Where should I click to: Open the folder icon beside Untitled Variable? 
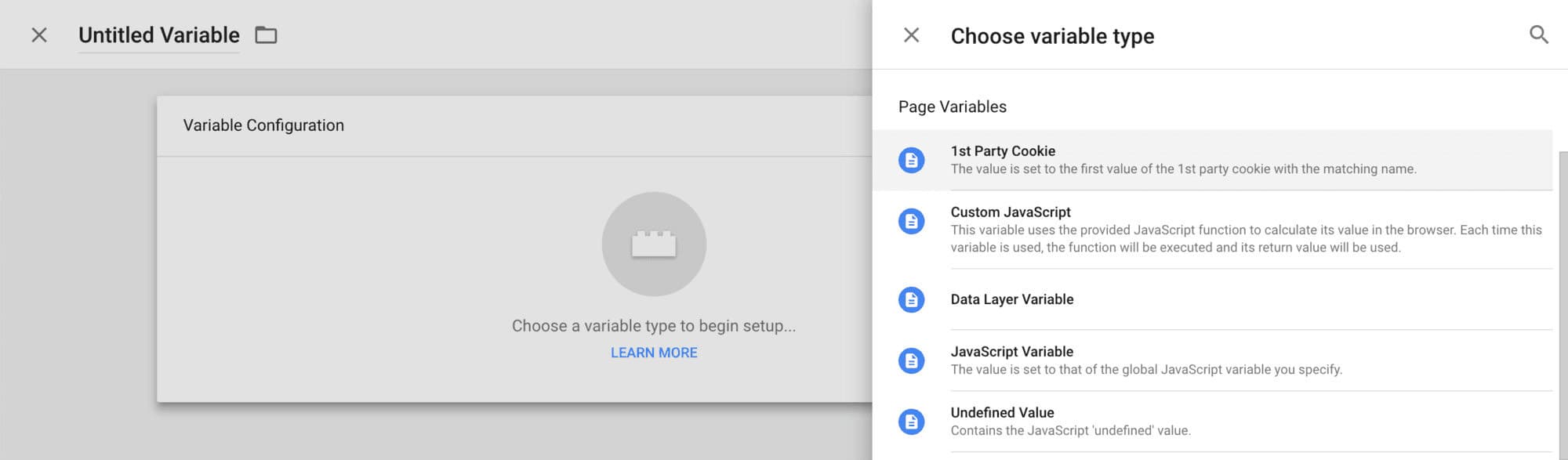point(266,35)
